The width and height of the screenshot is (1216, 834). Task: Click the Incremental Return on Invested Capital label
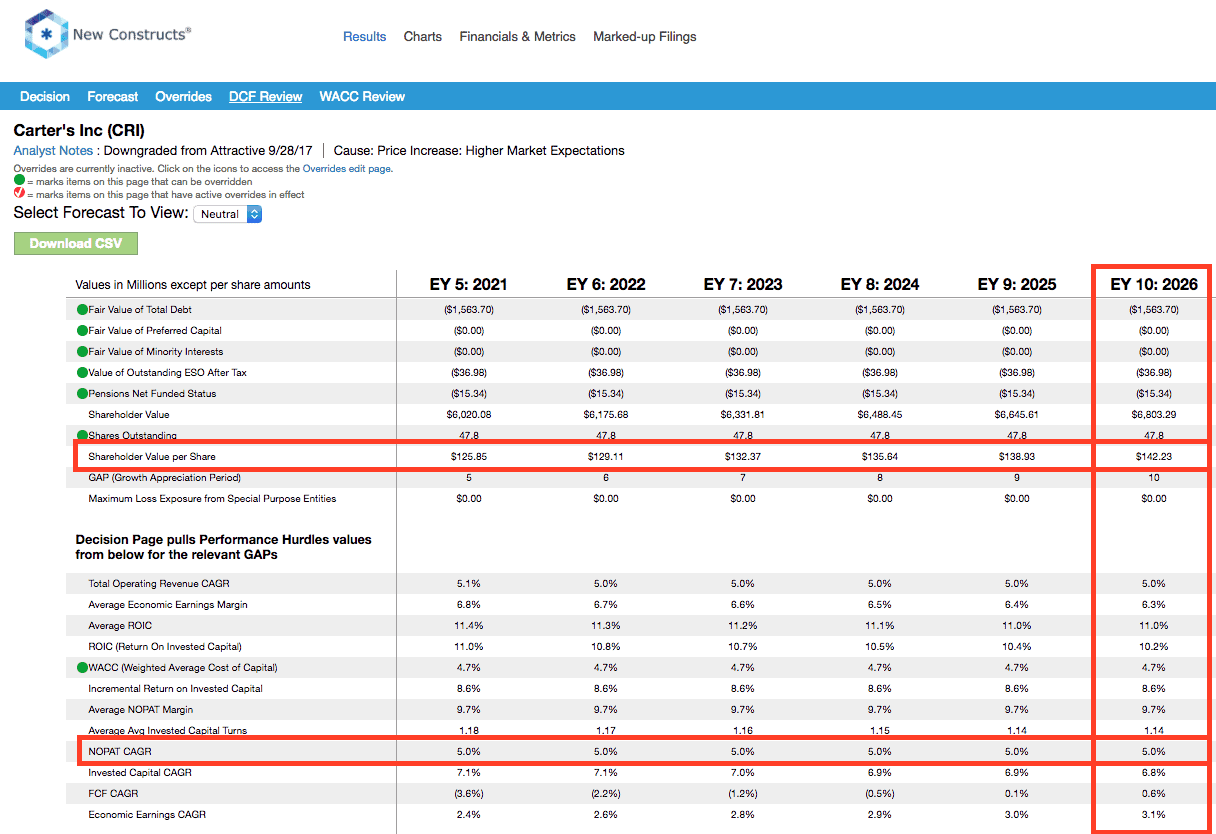(x=173, y=689)
